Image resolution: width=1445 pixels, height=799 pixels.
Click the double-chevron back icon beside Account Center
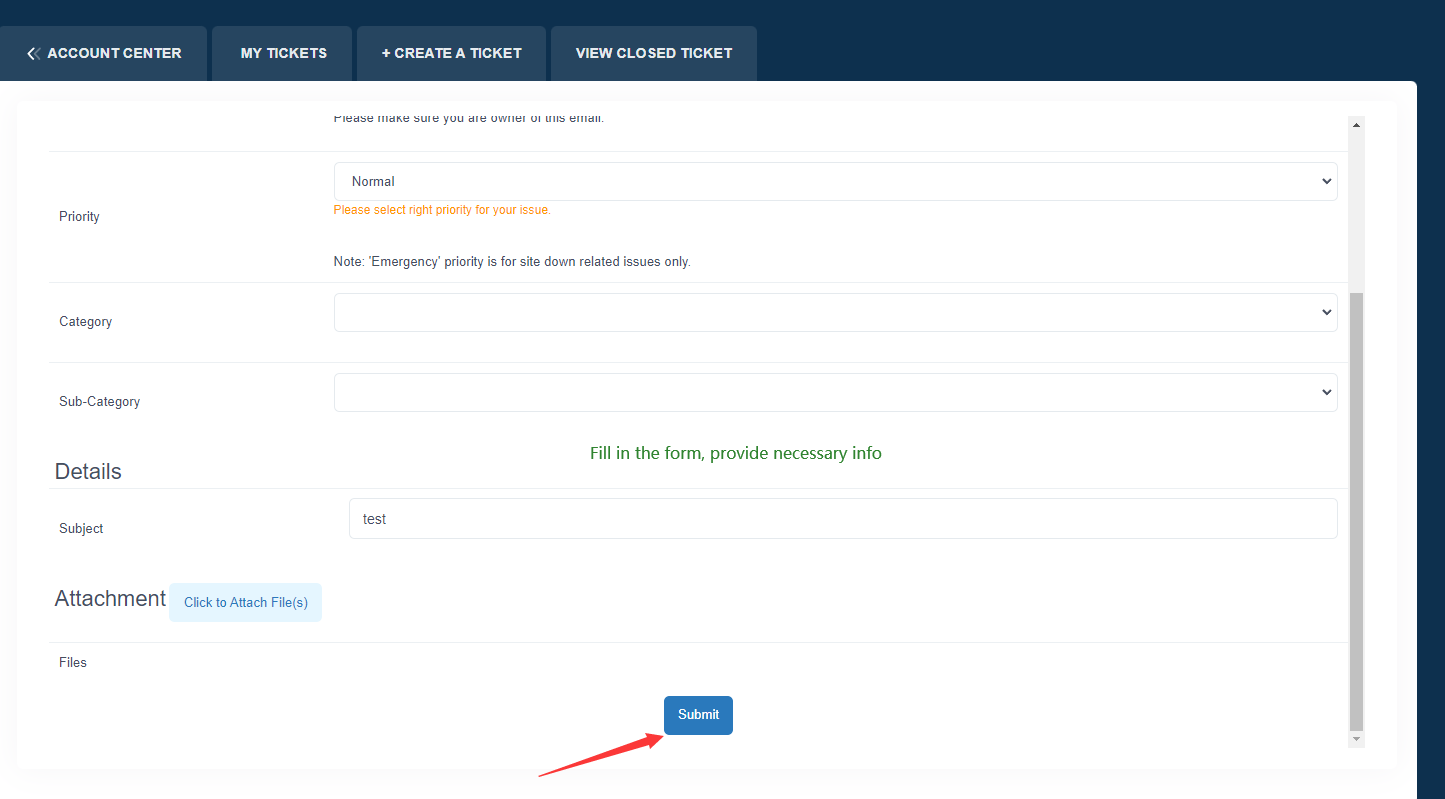point(34,53)
